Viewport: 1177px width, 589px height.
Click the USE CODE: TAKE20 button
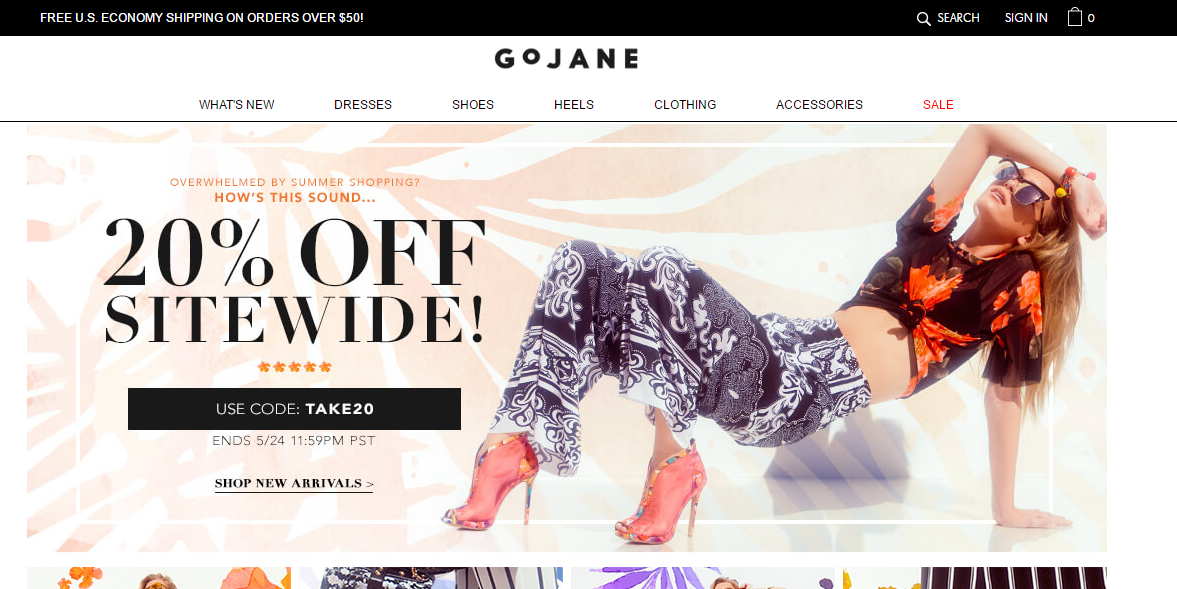click(294, 409)
